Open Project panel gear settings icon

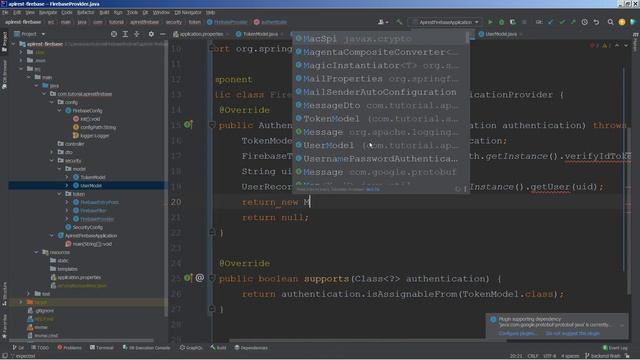tap(151, 34)
